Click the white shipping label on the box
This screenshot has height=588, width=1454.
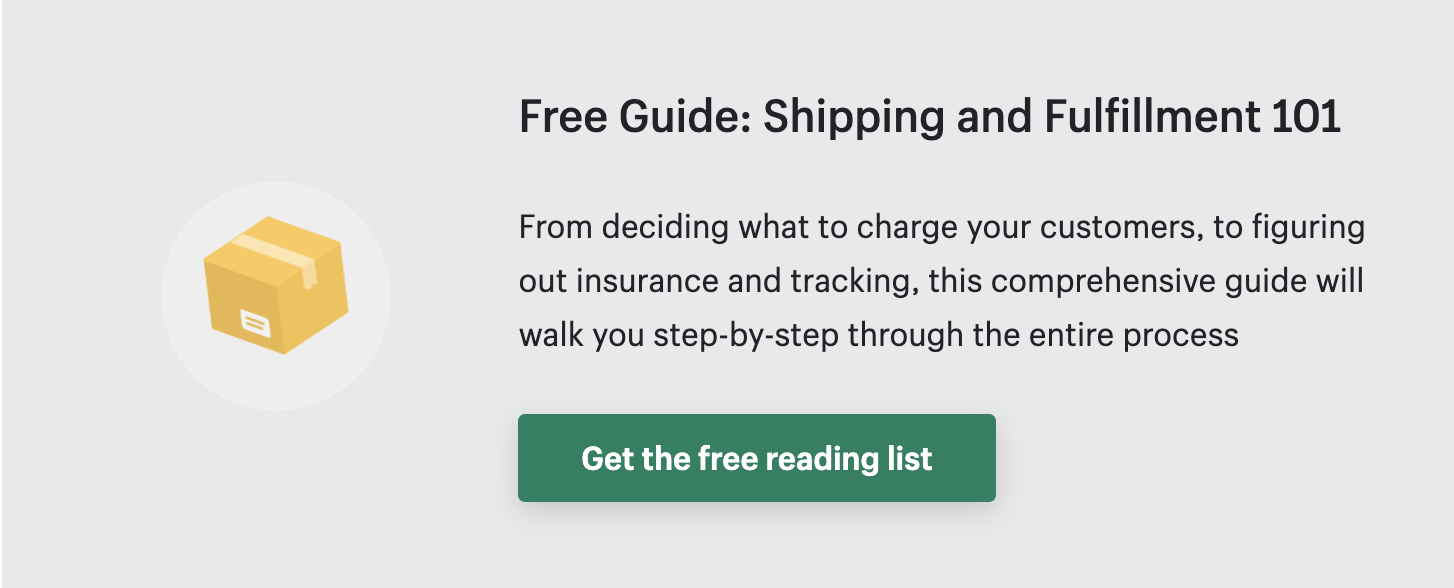254,322
